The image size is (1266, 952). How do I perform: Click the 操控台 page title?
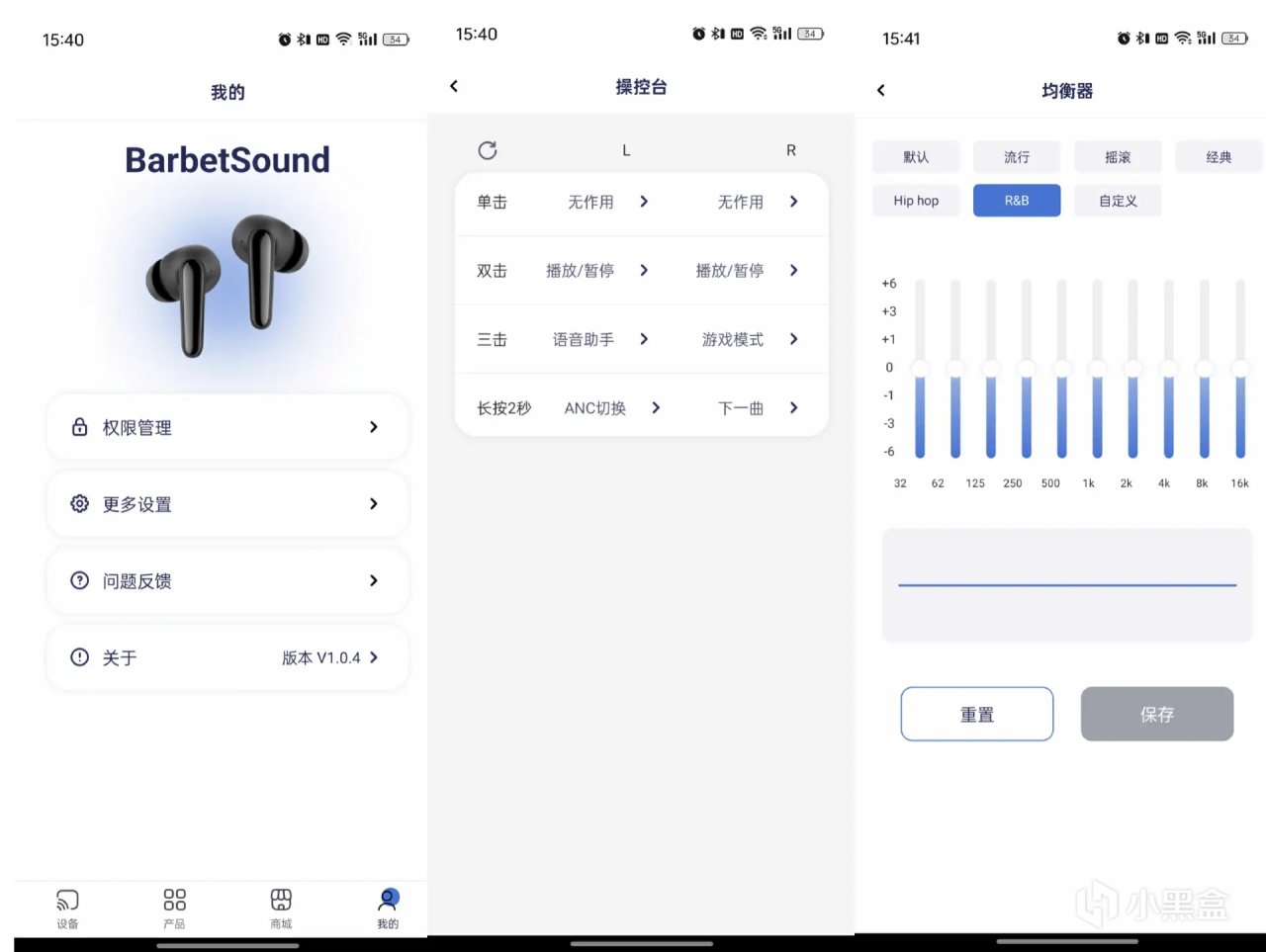pyautogui.click(x=641, y=87)
